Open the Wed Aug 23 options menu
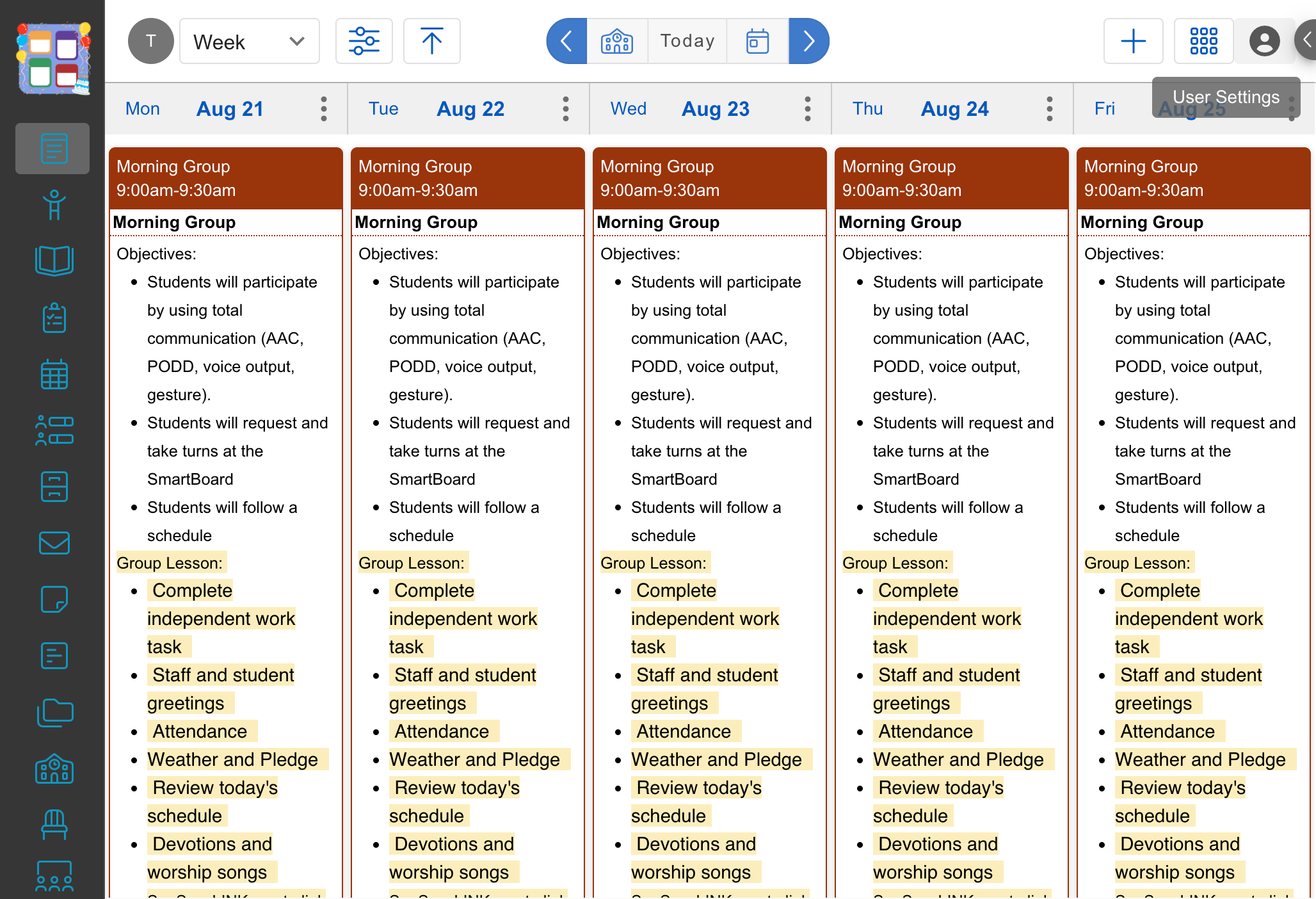Image resolution: width=1316 pixels, height=899 pixels. pos(808,109)
